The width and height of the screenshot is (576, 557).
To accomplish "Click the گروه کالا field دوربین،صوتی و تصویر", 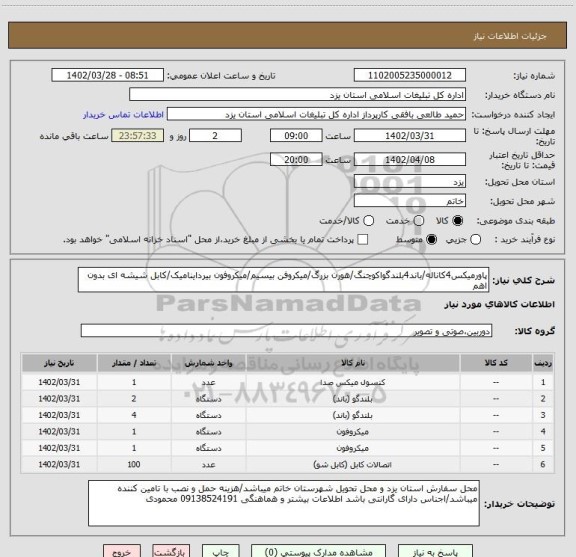I will coord(286,330).
